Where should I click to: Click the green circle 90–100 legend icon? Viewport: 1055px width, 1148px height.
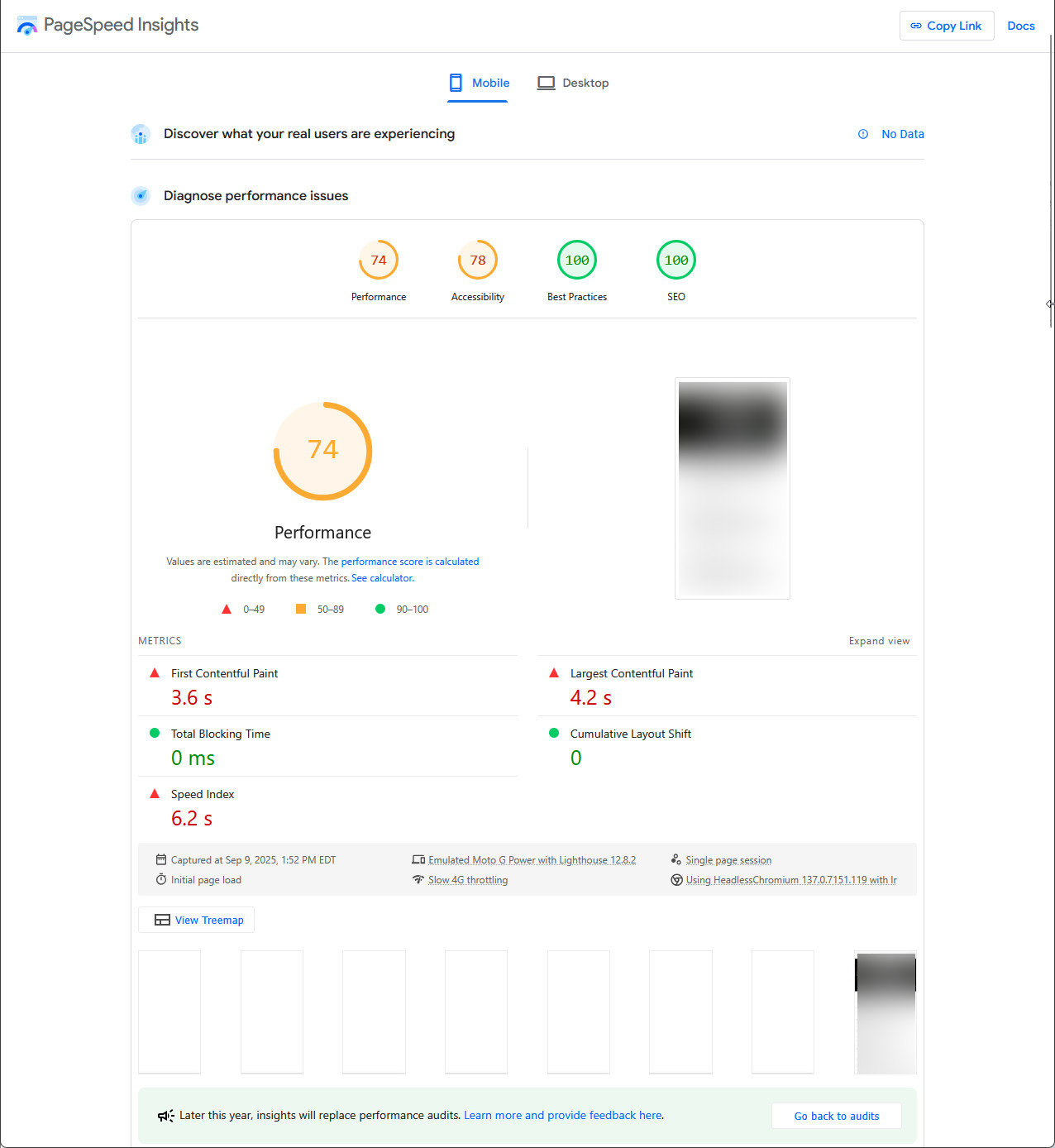click(380, 609)
